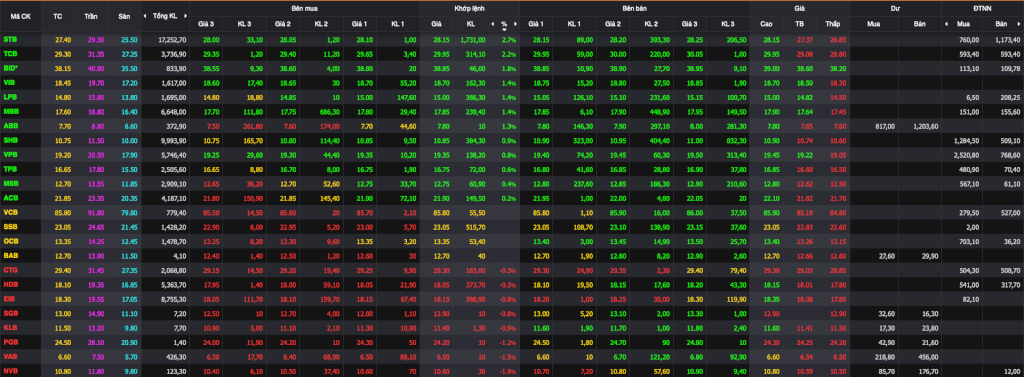The height and width of the screenshot is (377, 1024).
Task: Click the Khớp lệnh group header
Action: [469, 8]
